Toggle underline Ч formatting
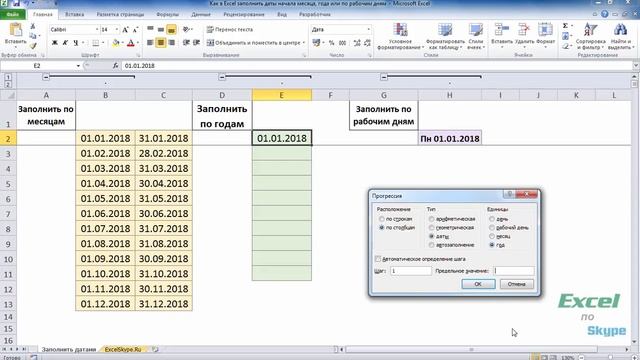640x360 pixels. pyautogui.click(x=76, y=42)
